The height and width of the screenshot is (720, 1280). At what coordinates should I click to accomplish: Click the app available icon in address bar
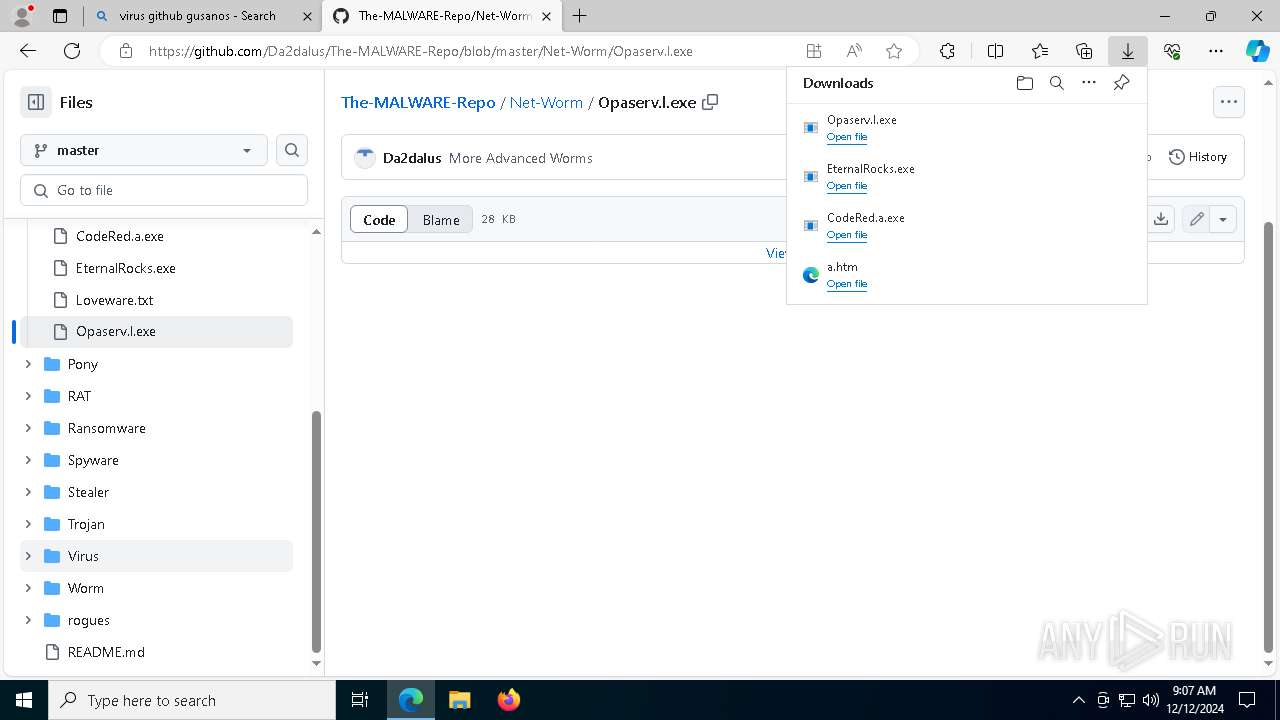(x=814, y=51)
